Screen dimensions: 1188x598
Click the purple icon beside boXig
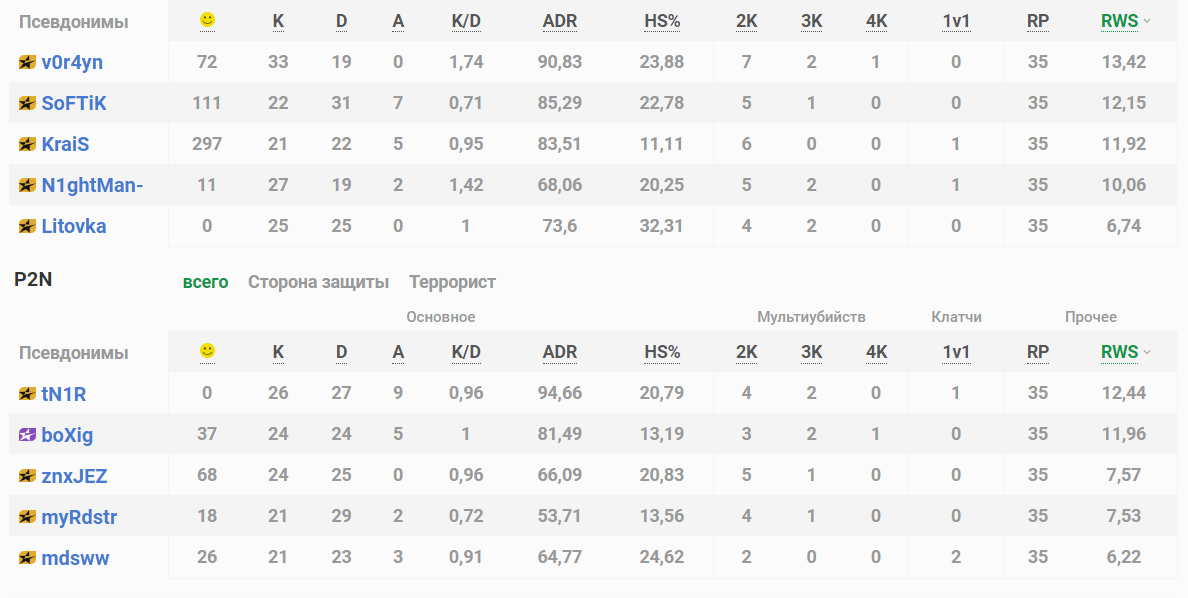[x=27, y=435]
